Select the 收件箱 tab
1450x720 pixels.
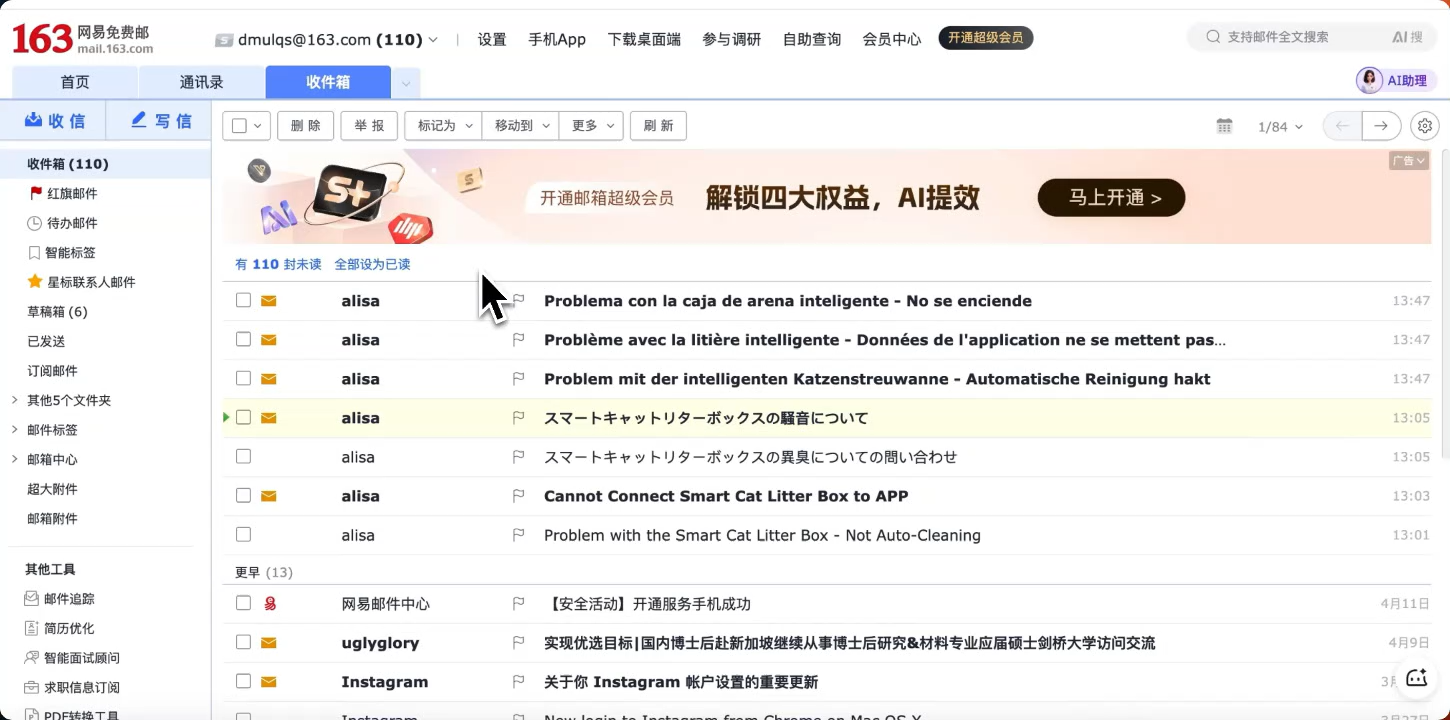point(328,82)
